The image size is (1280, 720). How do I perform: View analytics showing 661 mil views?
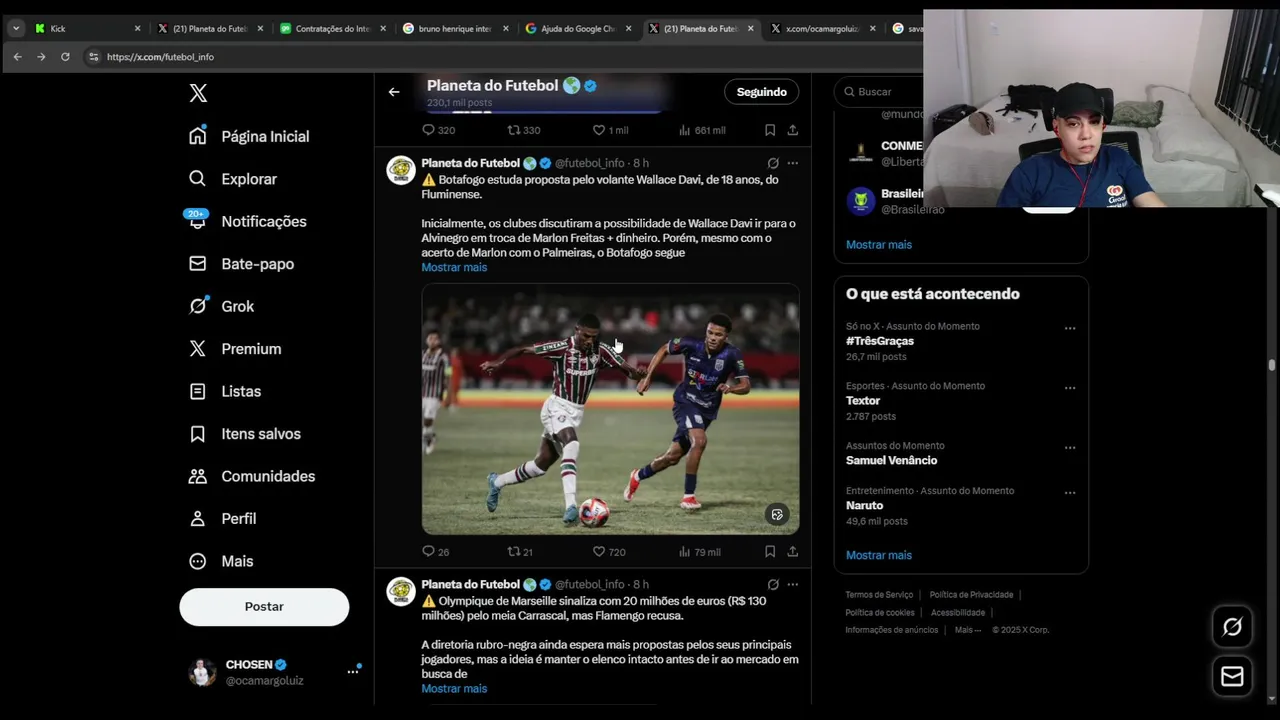coord(685,130)
